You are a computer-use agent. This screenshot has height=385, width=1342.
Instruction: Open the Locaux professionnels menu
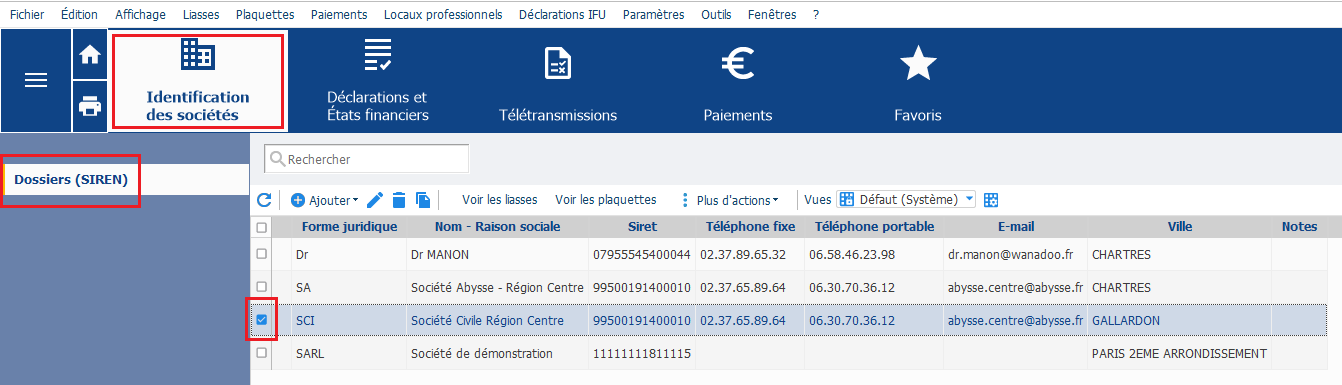click(443, 14)
